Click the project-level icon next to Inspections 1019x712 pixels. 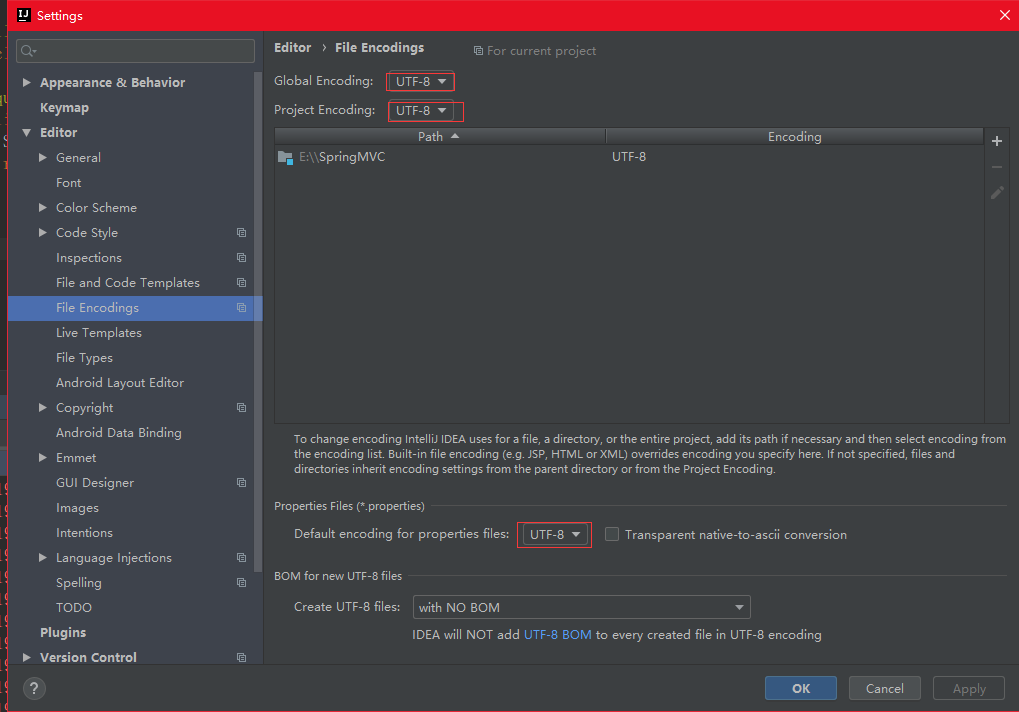241,258
